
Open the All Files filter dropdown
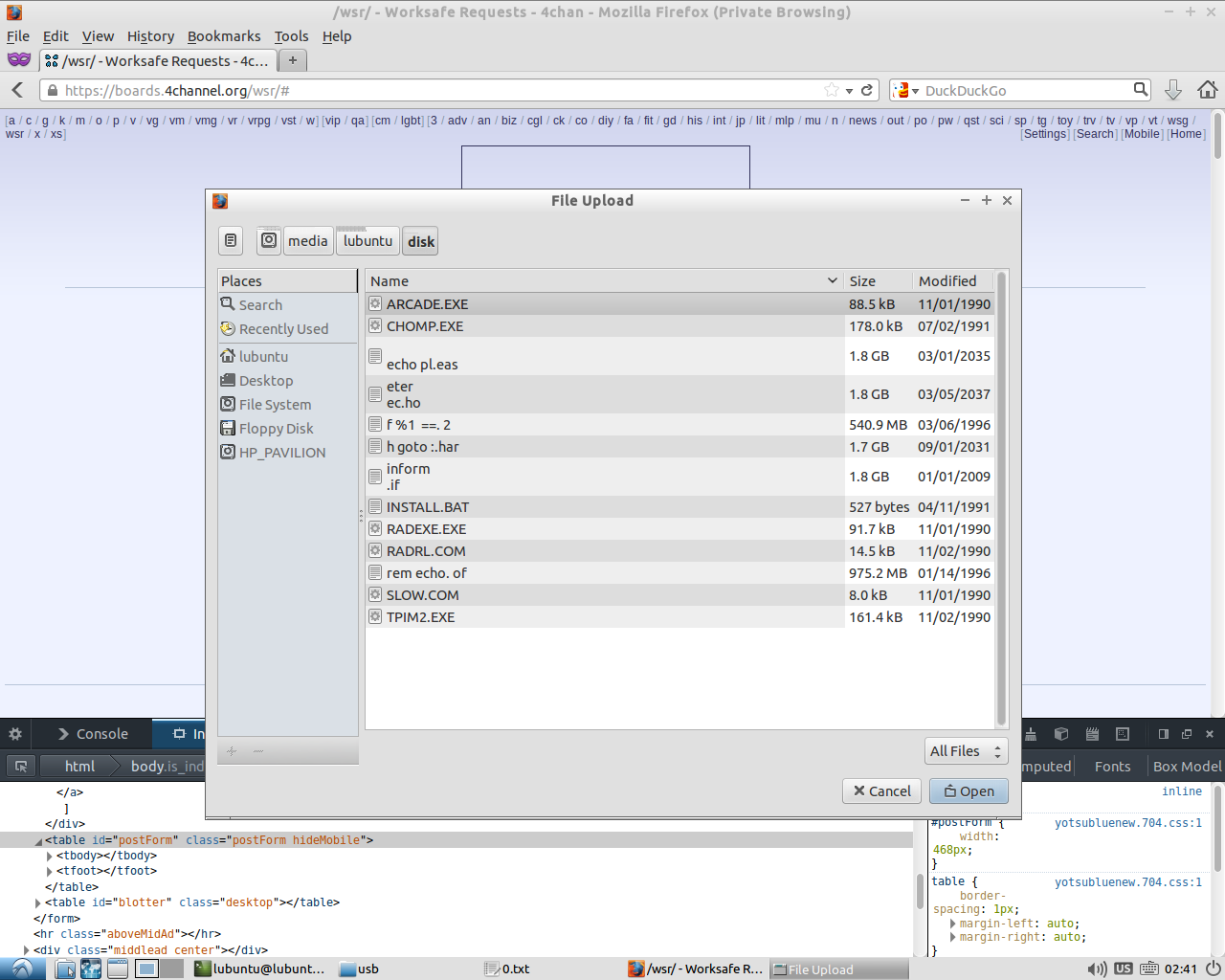pos(966,751)
